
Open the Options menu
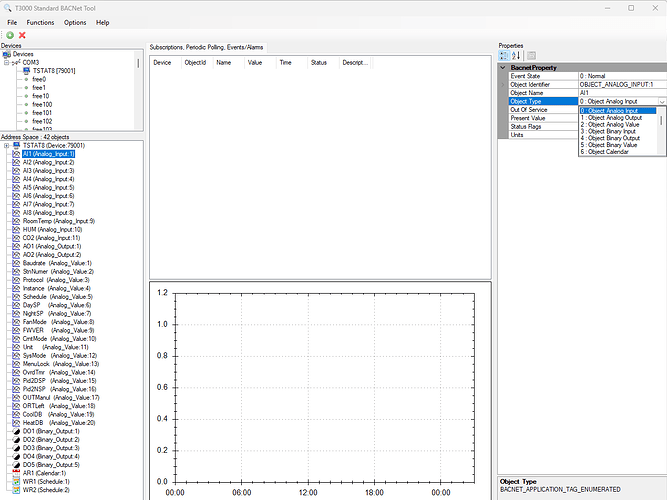[75, 22]
